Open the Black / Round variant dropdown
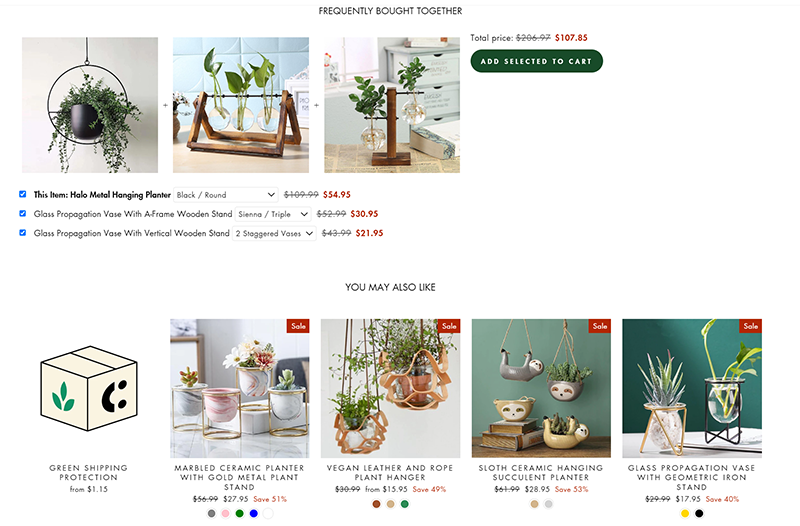This screenshot has width=800, height=526. tap(226, 195)
